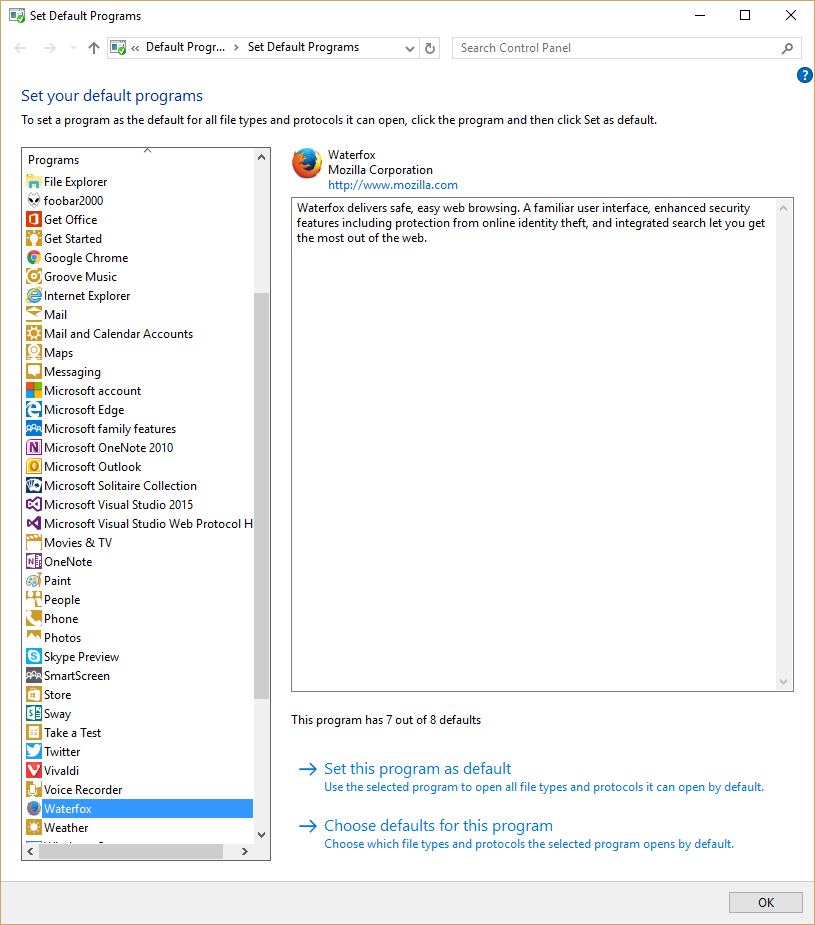Navigate up one level with the up arrow
815x925 pixels.
pyautogui.click(x=93, y=47)
